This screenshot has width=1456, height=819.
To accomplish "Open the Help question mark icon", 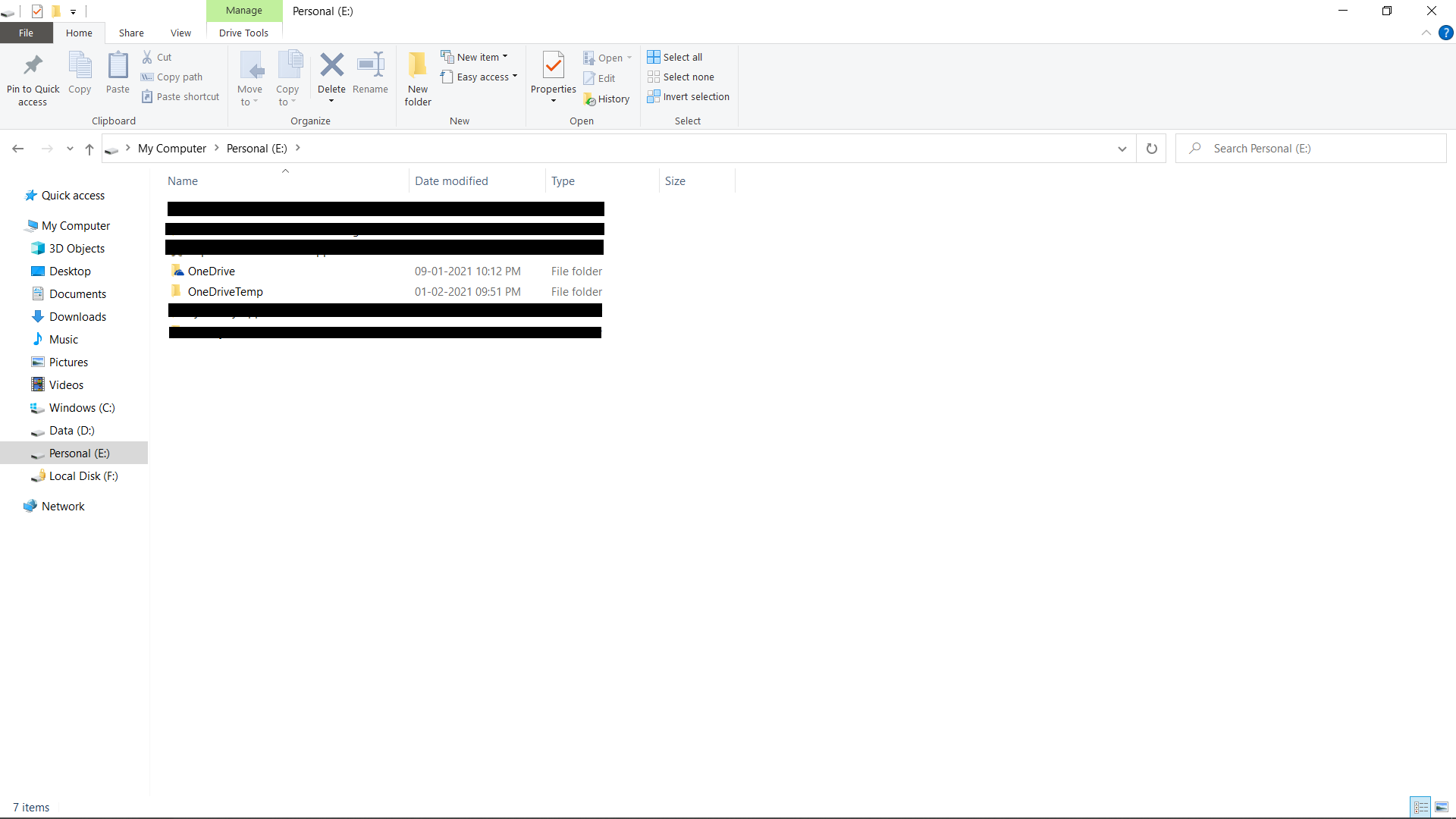I will coord(1445,33).
